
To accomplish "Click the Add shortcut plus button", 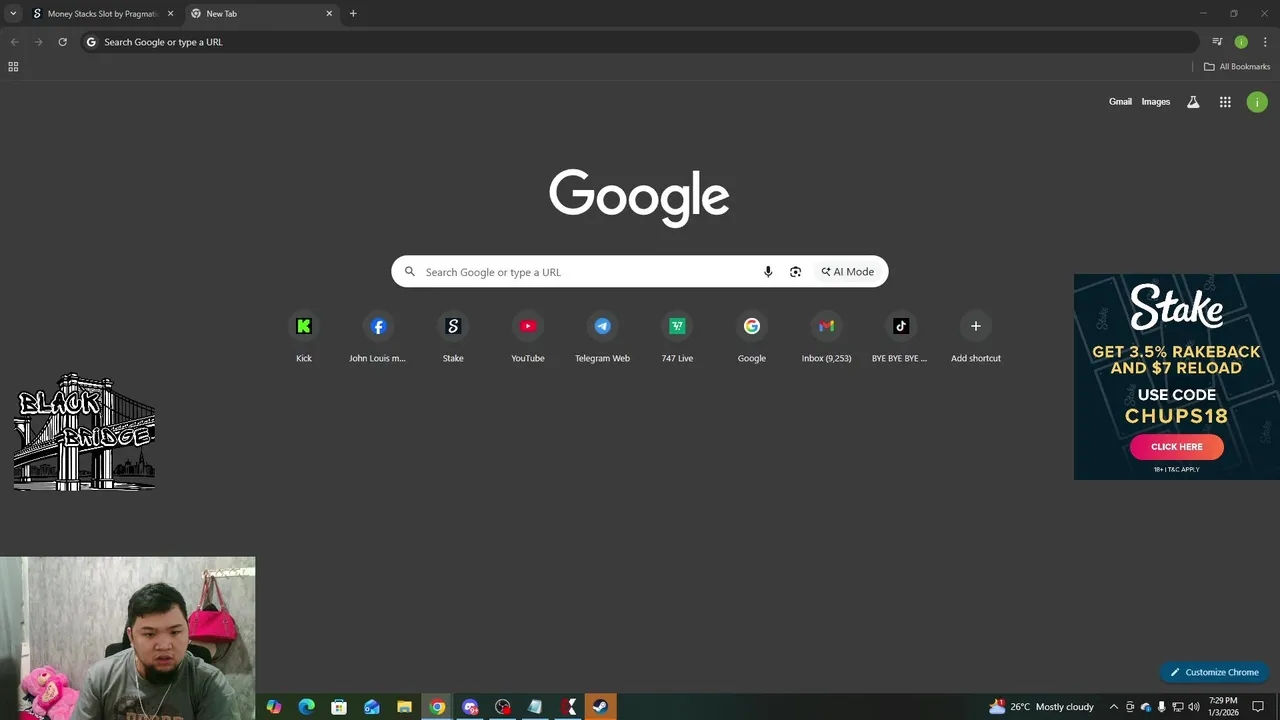I will pos(976,326).
